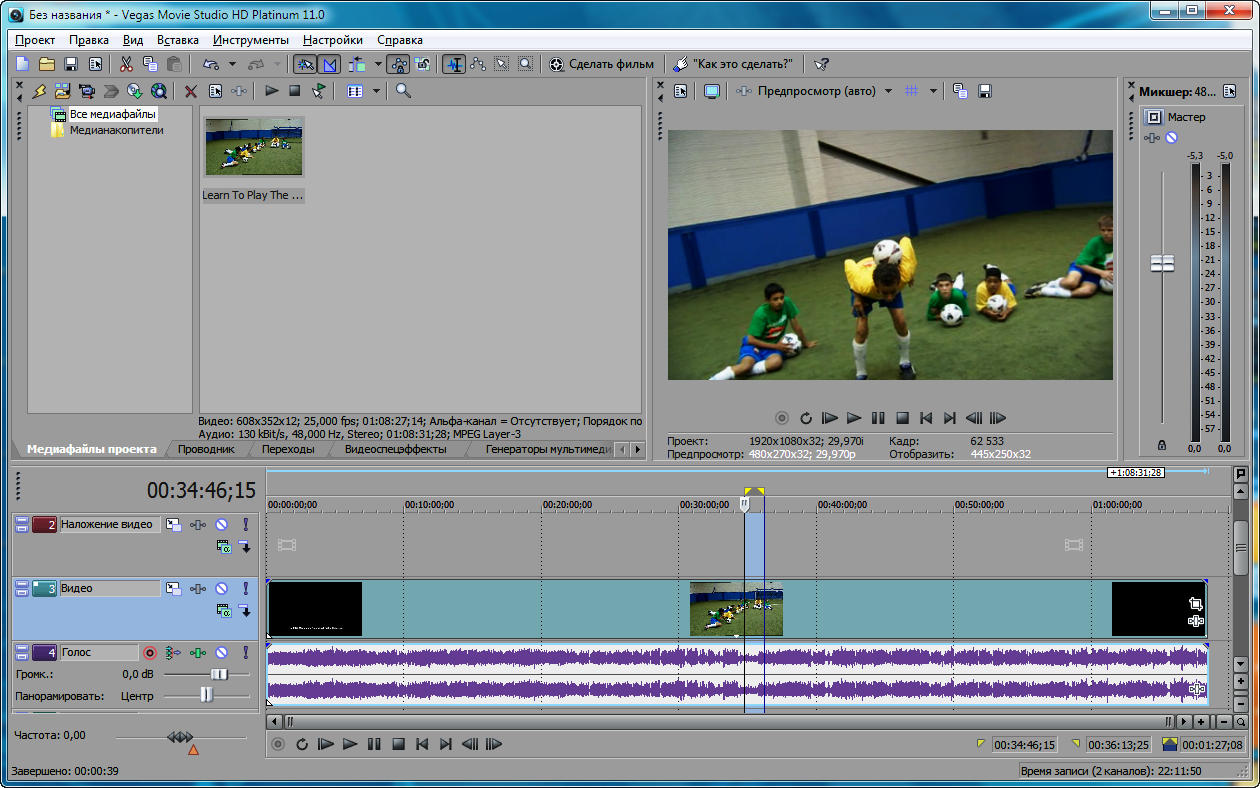1260x788 pixels.
Task: Click the Громк. volume slider on Голос track
Action: (217, 674)
